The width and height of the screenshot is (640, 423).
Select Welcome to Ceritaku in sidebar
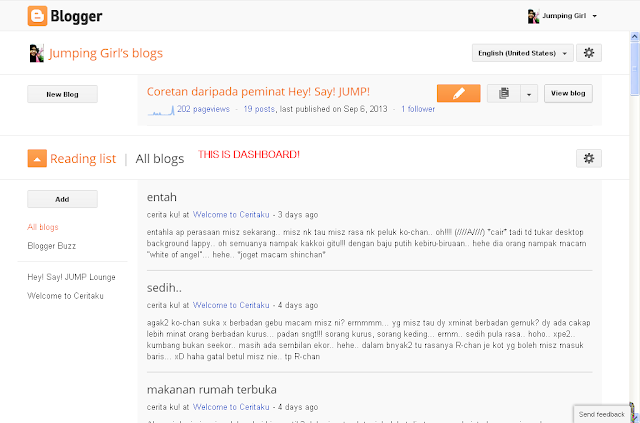(x=65, y=296)
